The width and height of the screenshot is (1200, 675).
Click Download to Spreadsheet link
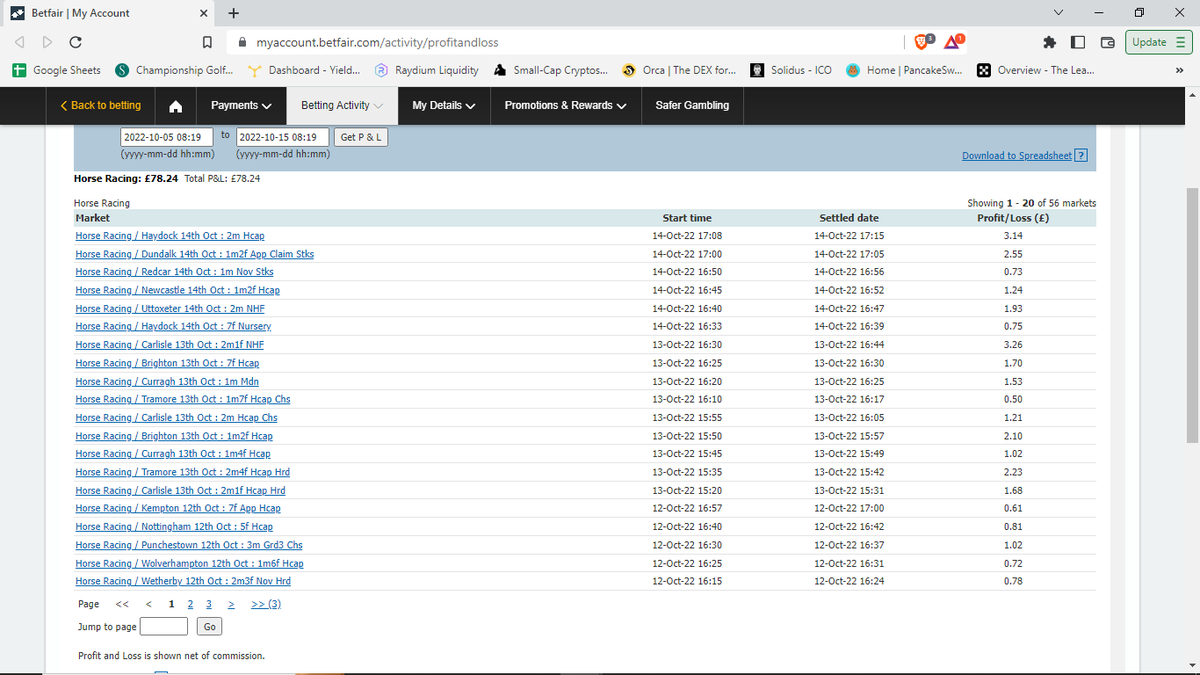click(x=1016, y=155)
